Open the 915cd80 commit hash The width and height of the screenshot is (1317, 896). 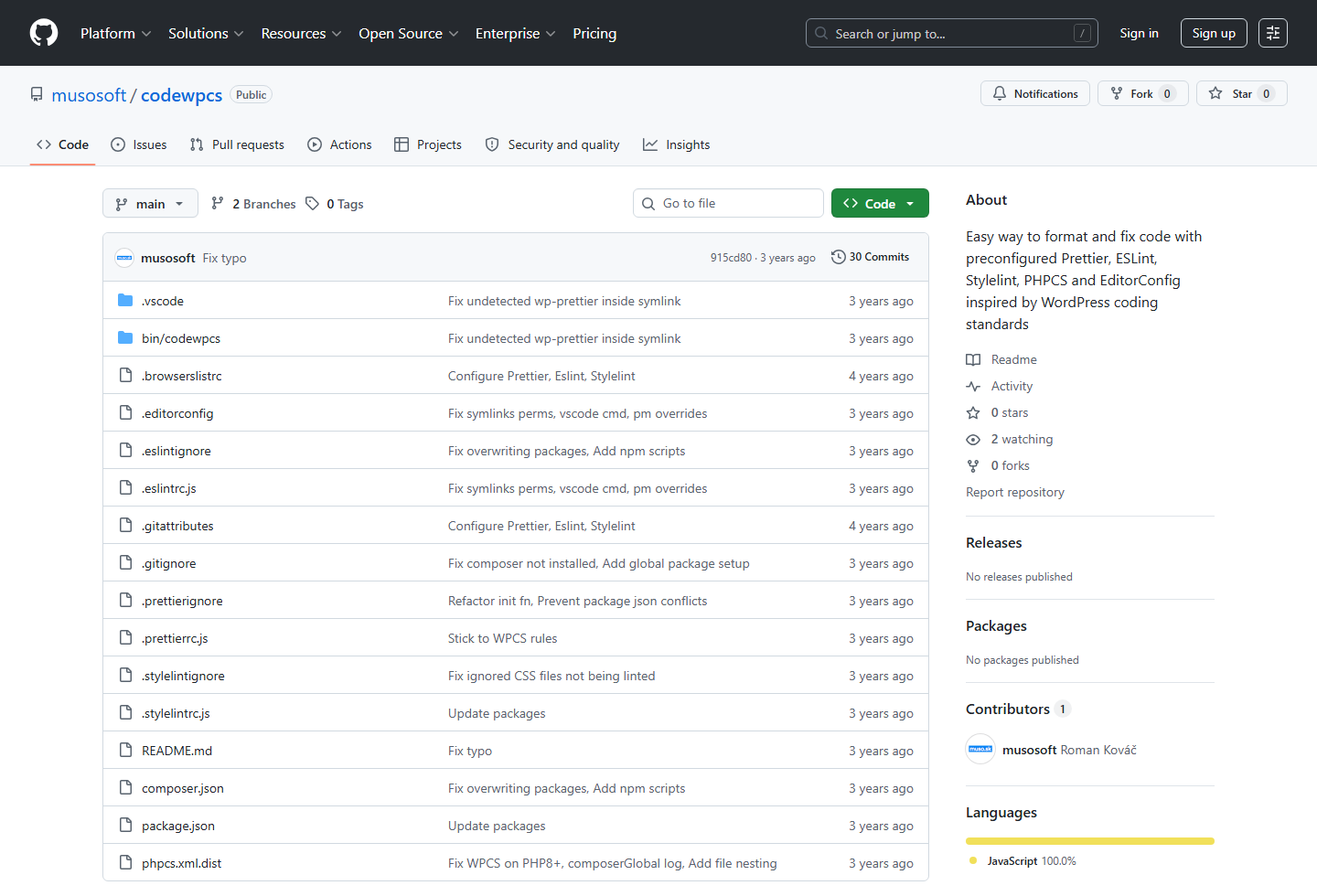point(731,258)
